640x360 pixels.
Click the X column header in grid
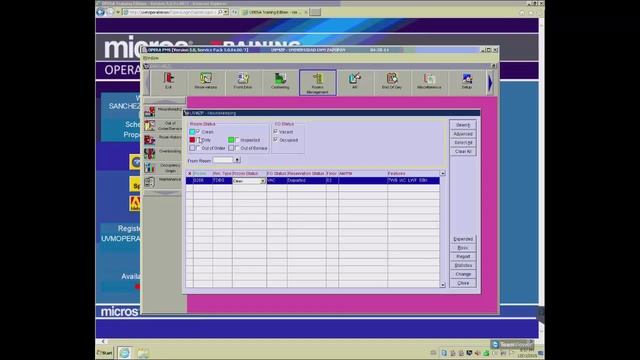coord(189,173)
